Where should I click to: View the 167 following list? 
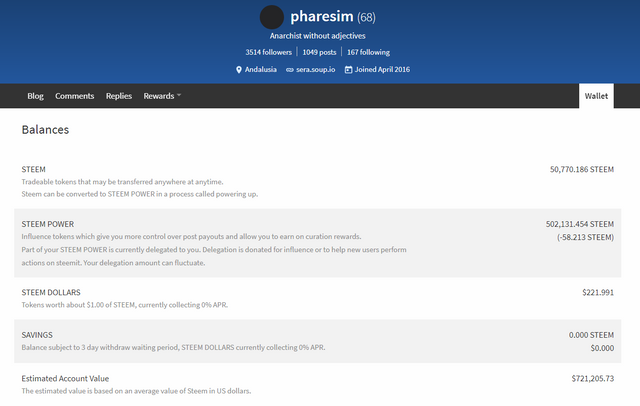[368, 52]
